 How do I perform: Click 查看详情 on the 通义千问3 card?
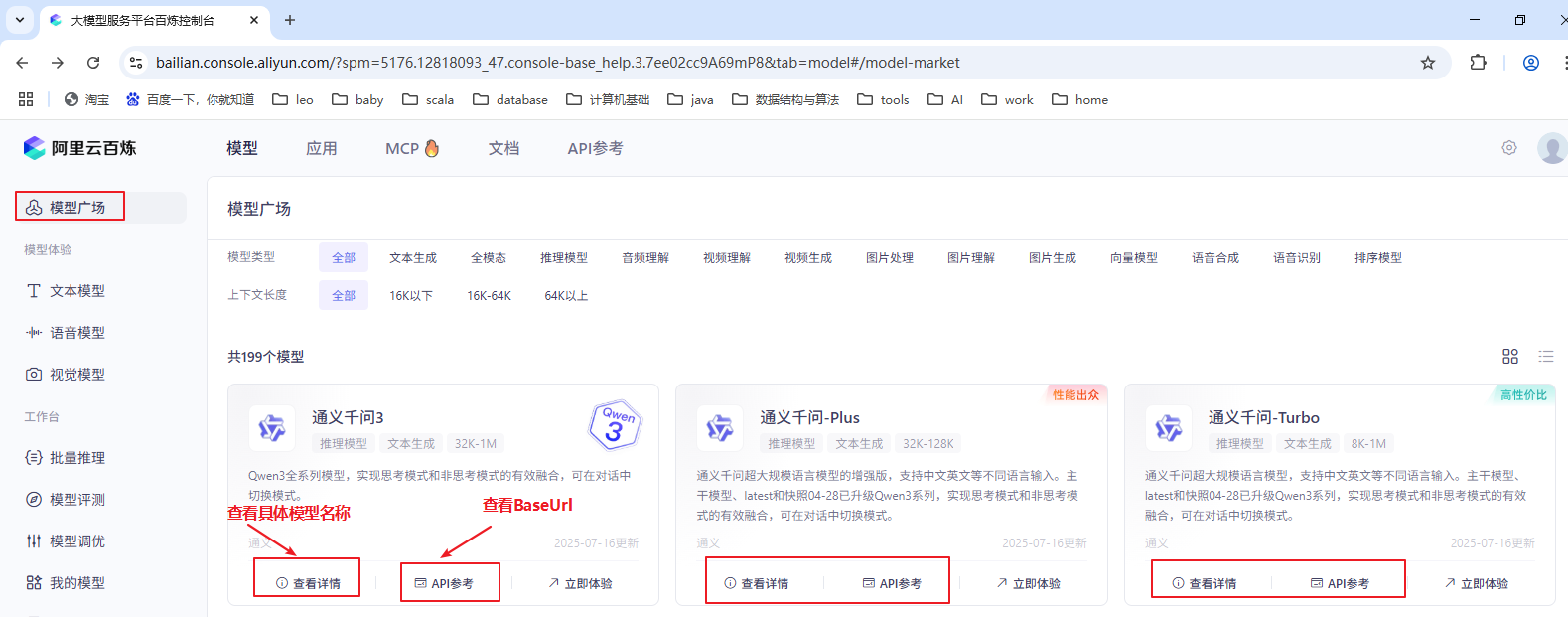tap(308, 583)
